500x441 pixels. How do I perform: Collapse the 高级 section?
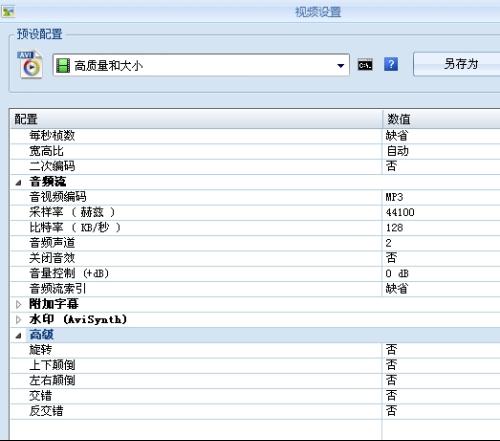point(19,335)
